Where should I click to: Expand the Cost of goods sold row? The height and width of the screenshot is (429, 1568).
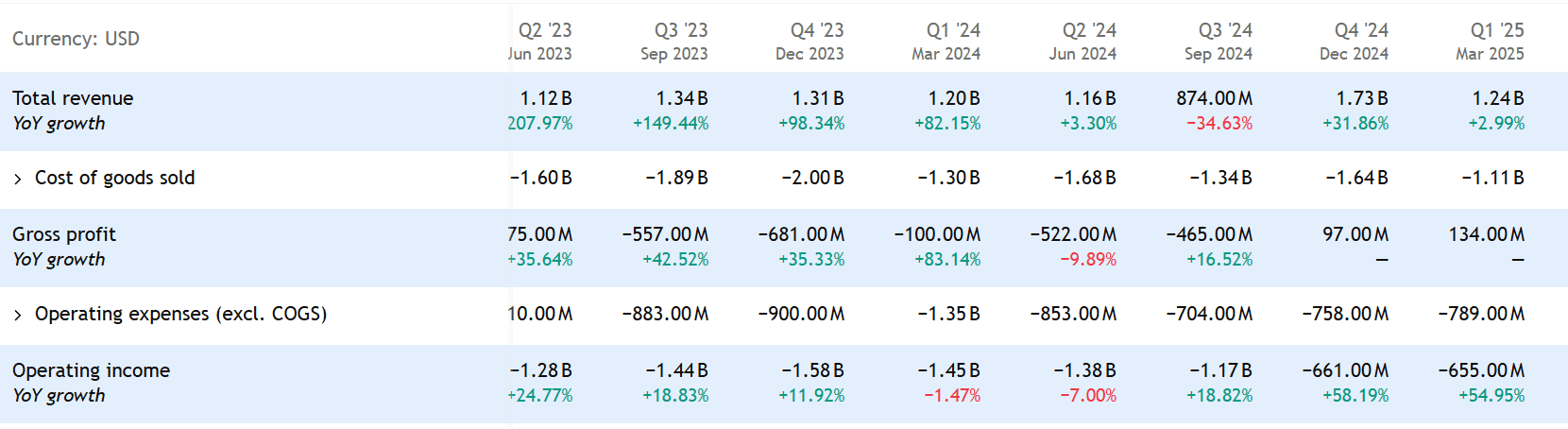(18, 180)
